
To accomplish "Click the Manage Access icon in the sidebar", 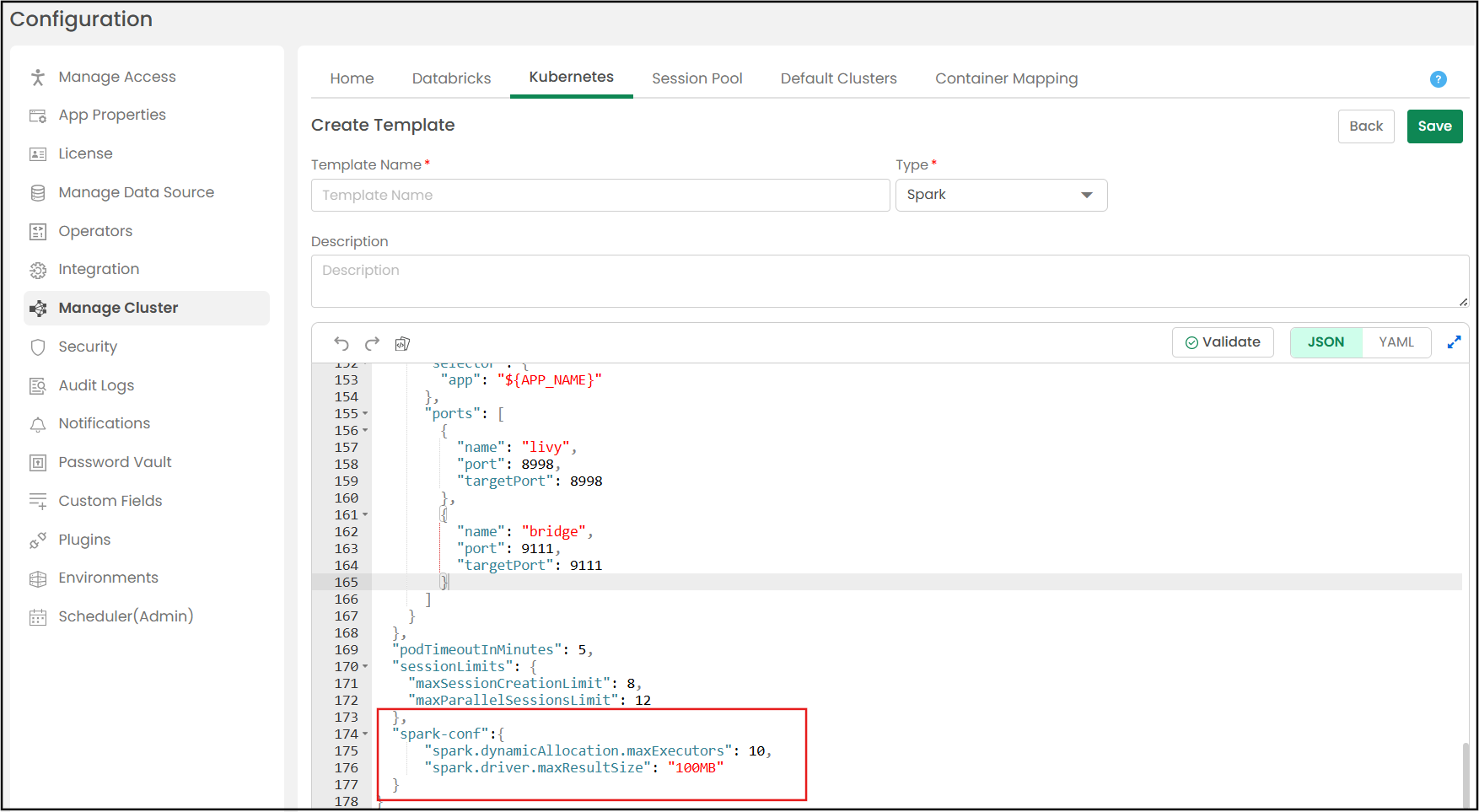I will (38, 78).
